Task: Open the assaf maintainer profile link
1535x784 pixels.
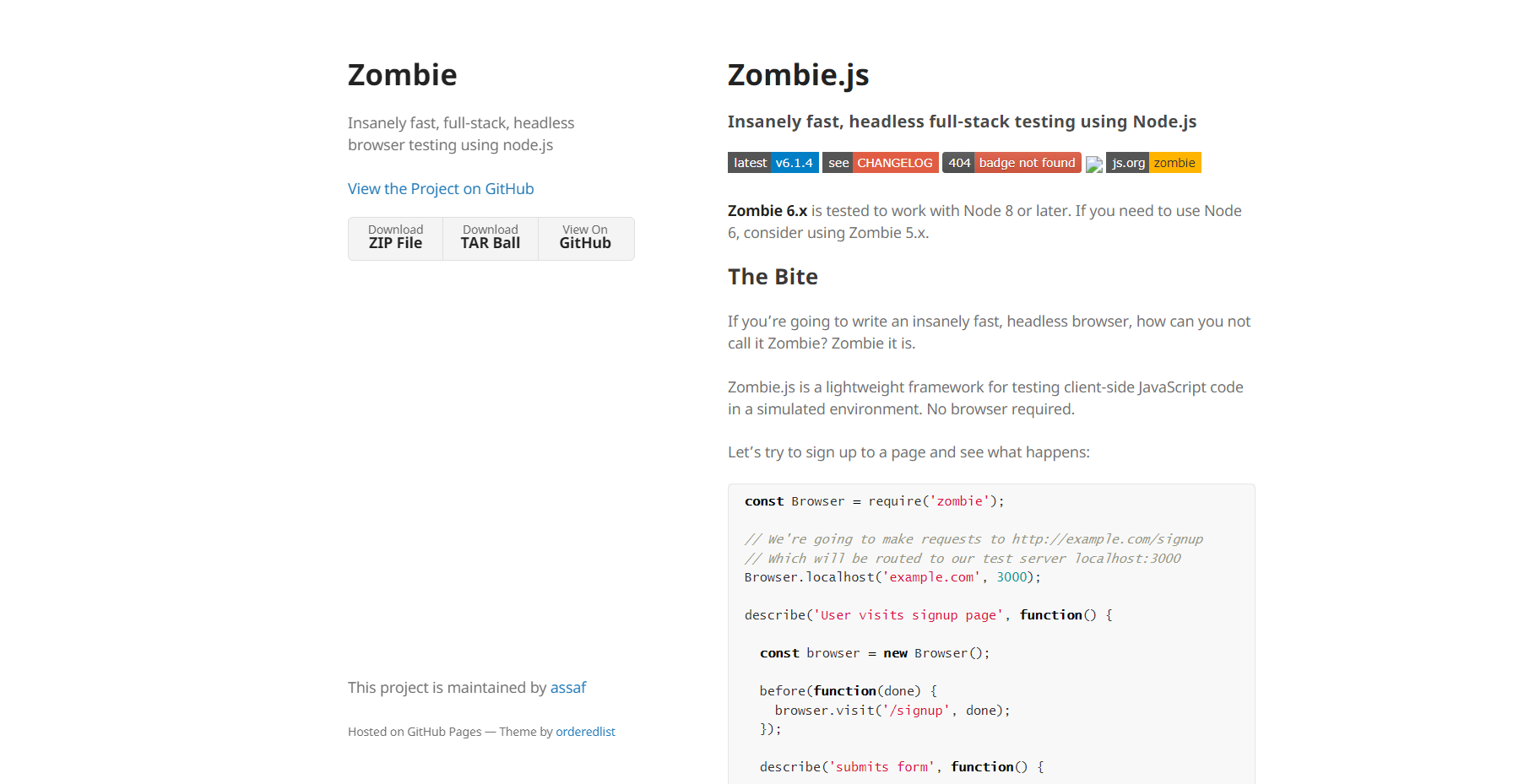Action: coord(567,687)
